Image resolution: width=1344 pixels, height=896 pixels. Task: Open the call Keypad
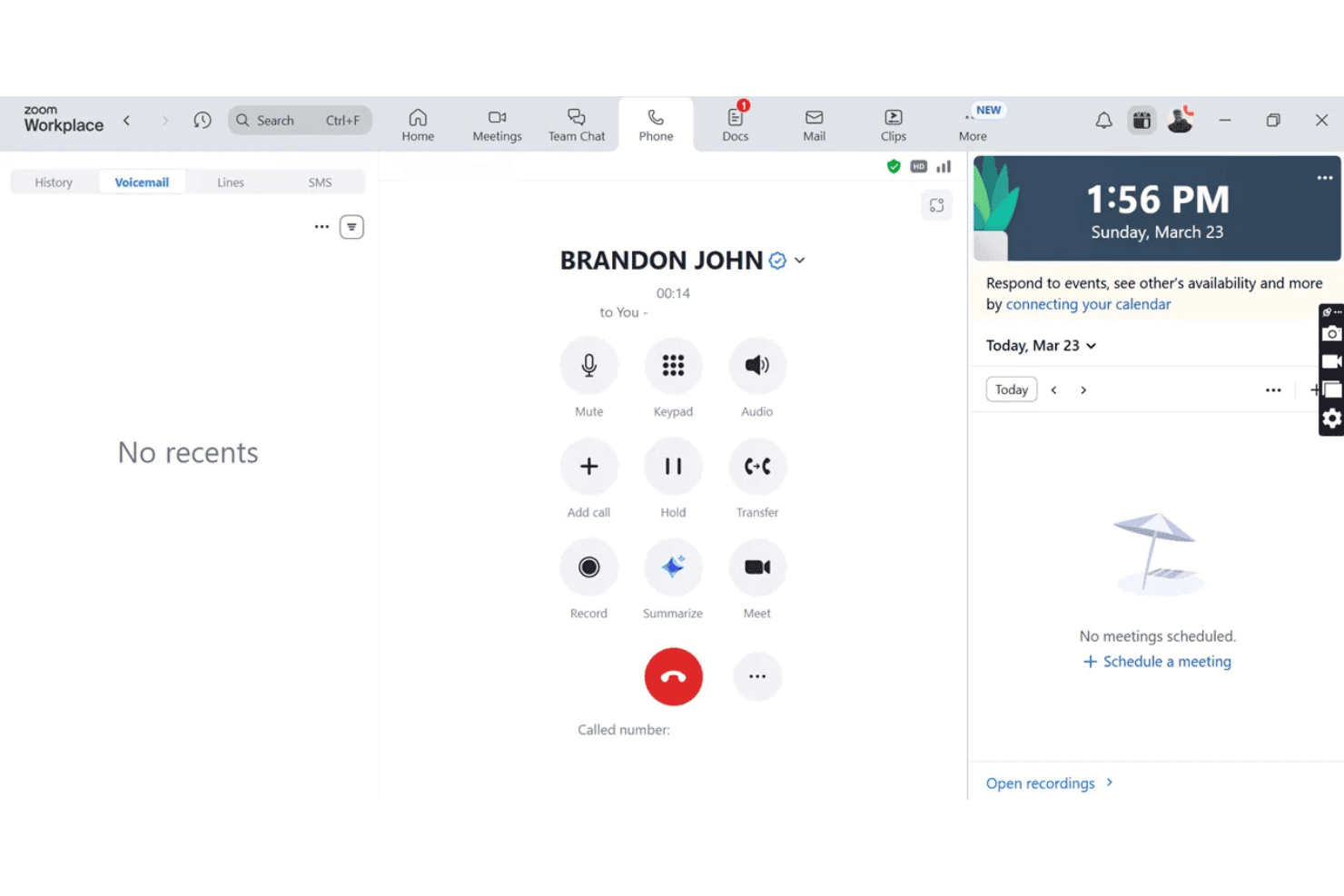673,366
